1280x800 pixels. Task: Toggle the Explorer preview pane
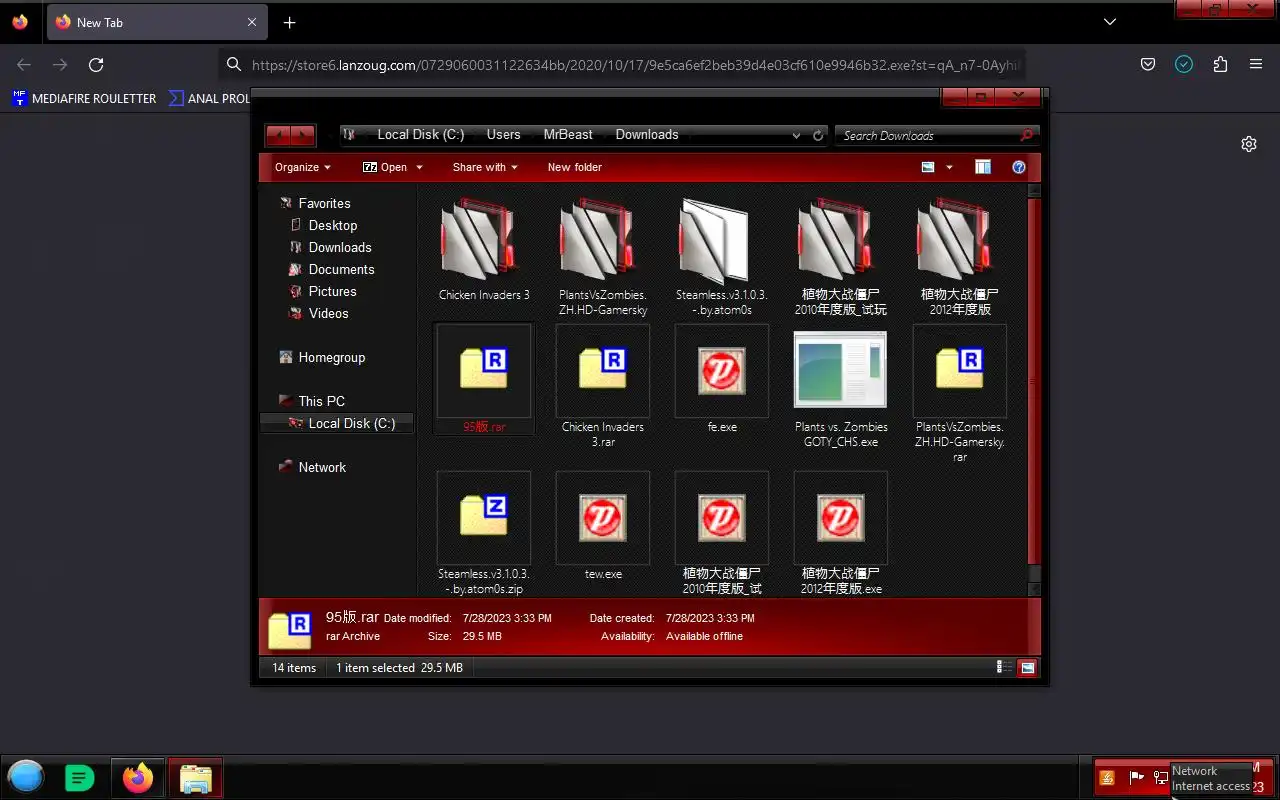coord(983,167)
